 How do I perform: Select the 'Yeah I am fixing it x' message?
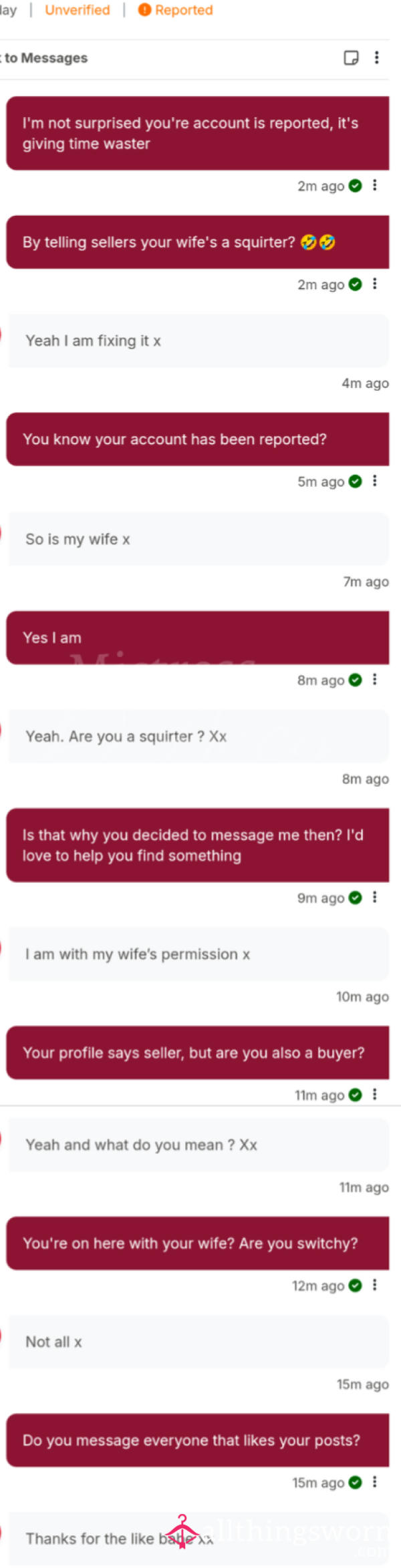click(198, 341)
